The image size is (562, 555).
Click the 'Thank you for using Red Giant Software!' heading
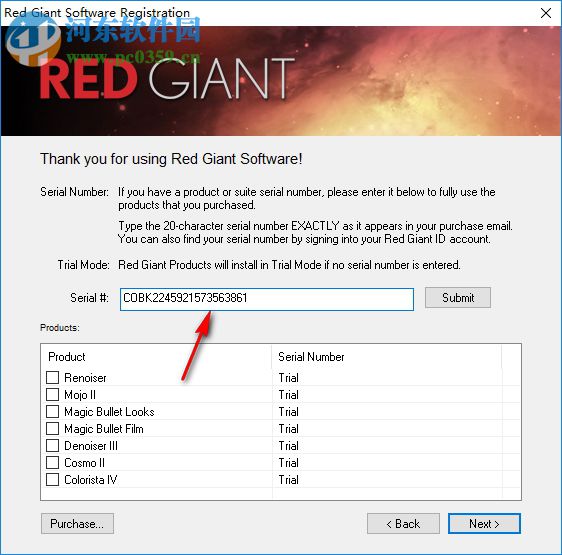click(171, 159)
